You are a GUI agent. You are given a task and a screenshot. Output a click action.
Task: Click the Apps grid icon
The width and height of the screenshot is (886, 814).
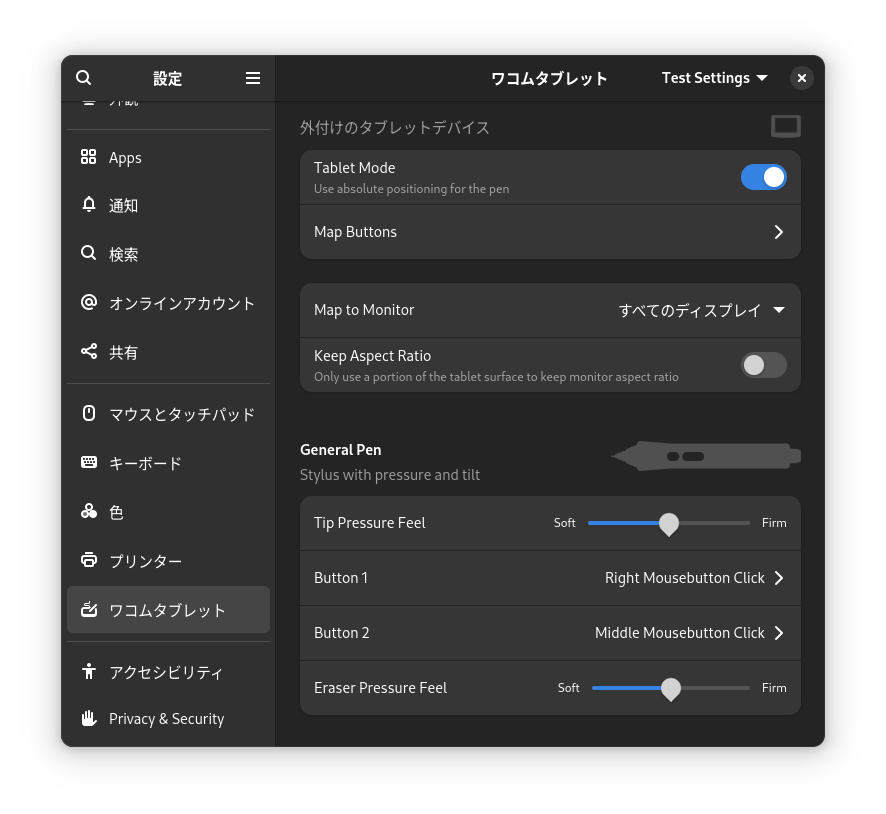point(89,156)
